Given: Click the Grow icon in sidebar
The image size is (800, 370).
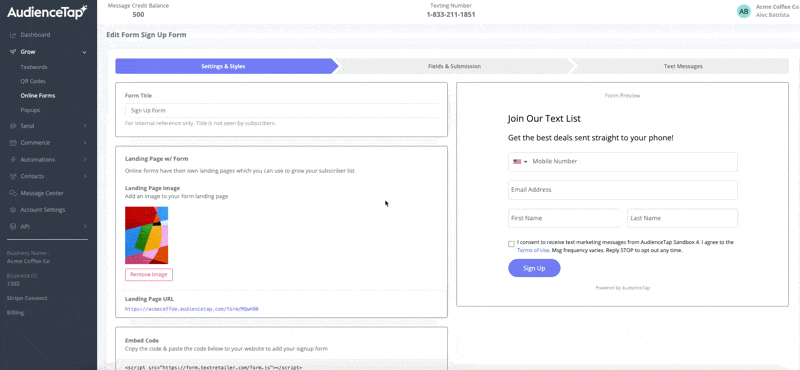Looking at the screenshot, I should click(13, 52).
